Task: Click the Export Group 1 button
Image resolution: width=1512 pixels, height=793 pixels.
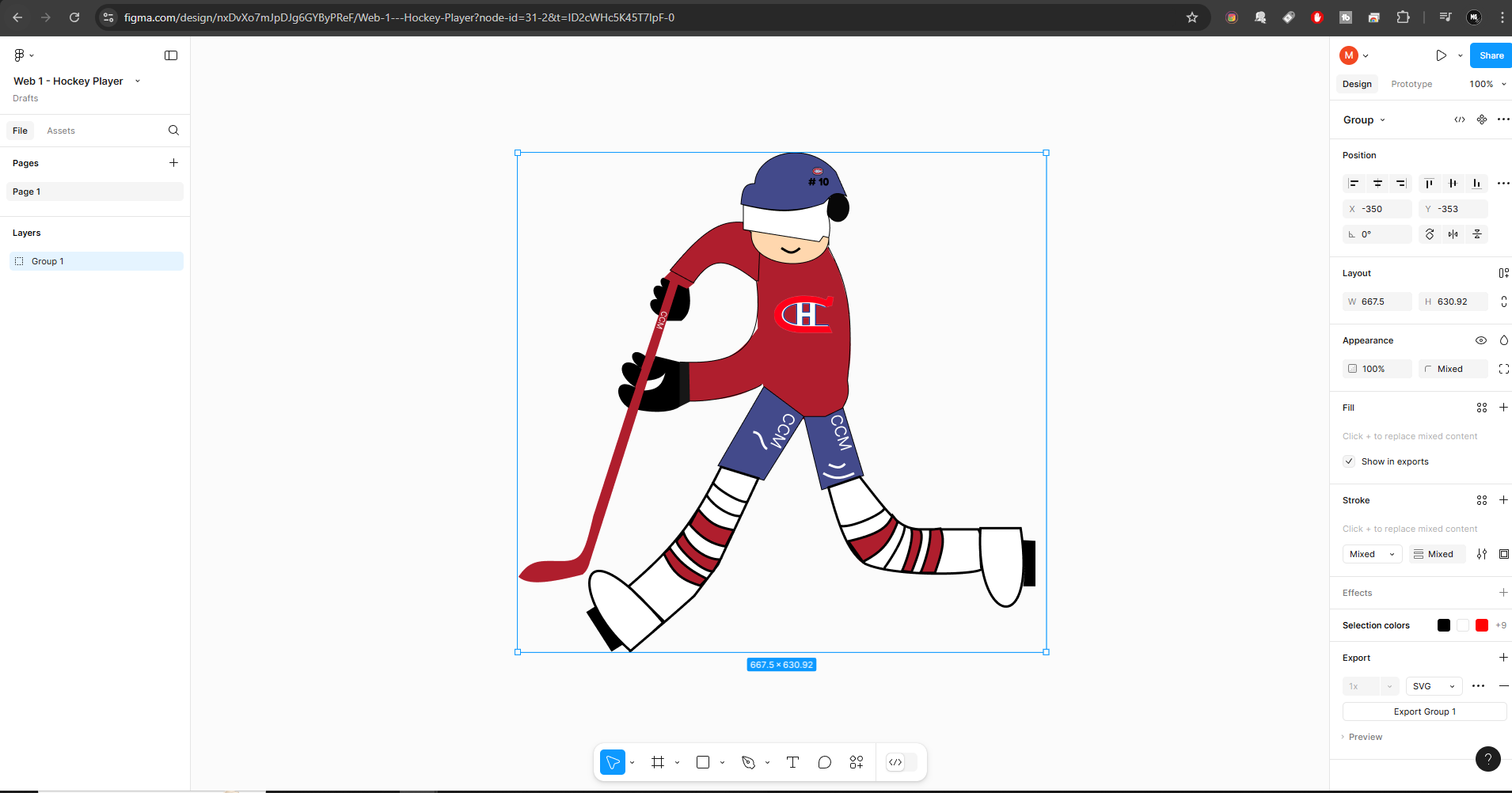Action: tap(1424, 711)
